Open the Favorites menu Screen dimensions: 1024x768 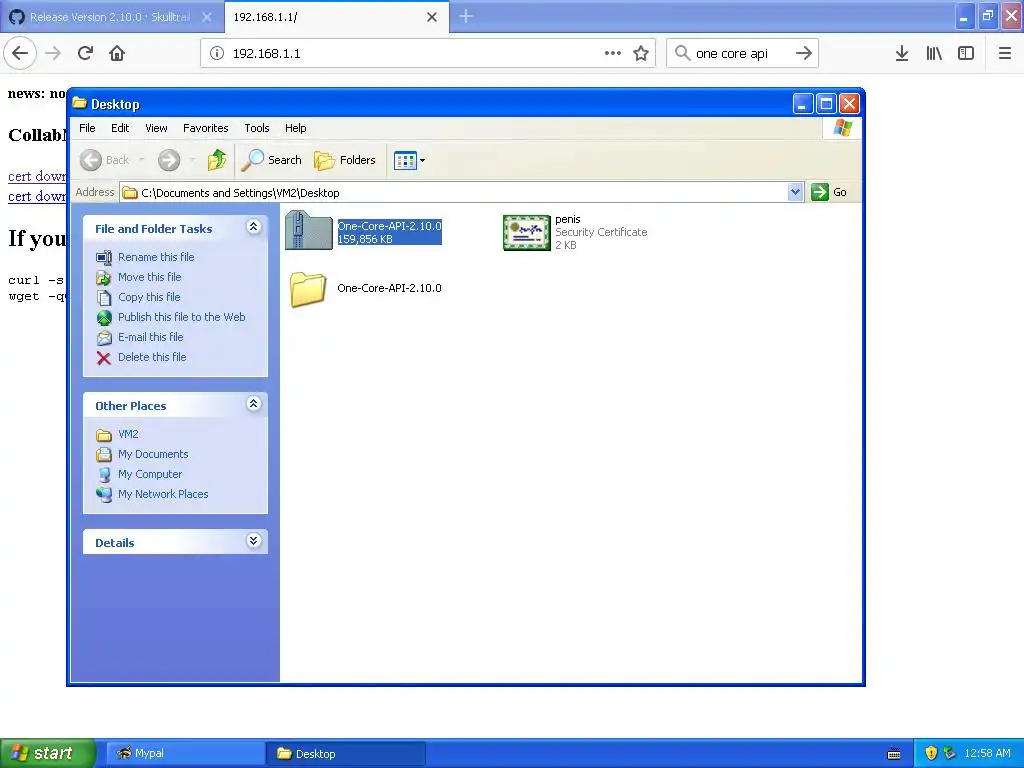206,128
